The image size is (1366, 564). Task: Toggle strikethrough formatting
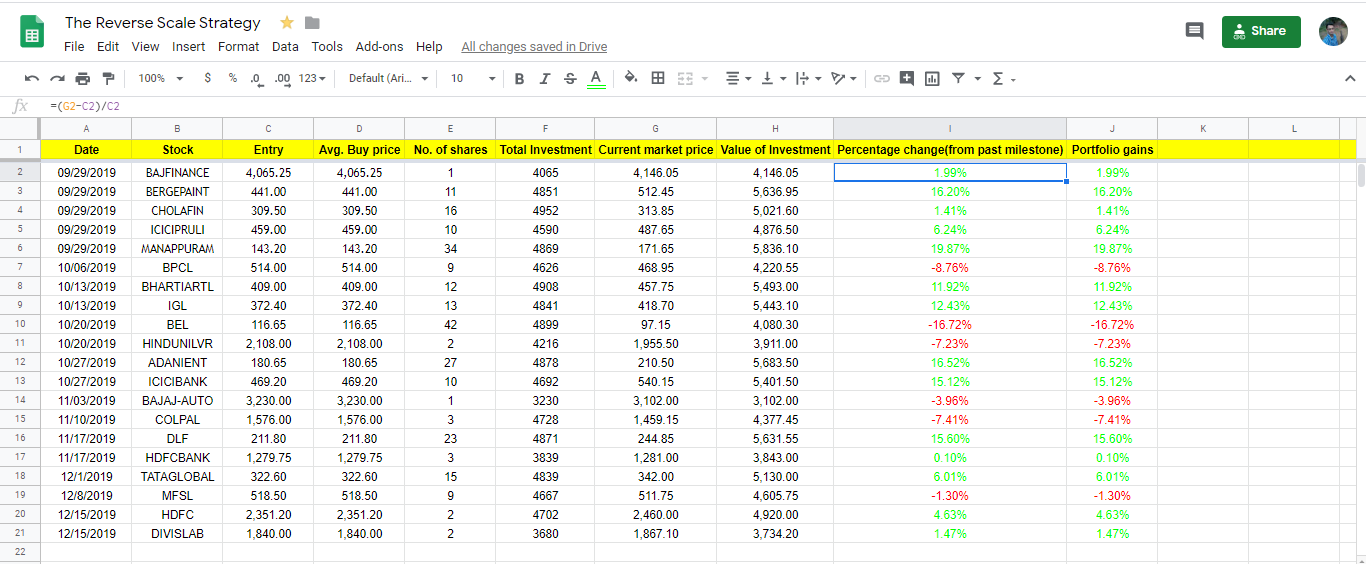[x=570, y=78]
